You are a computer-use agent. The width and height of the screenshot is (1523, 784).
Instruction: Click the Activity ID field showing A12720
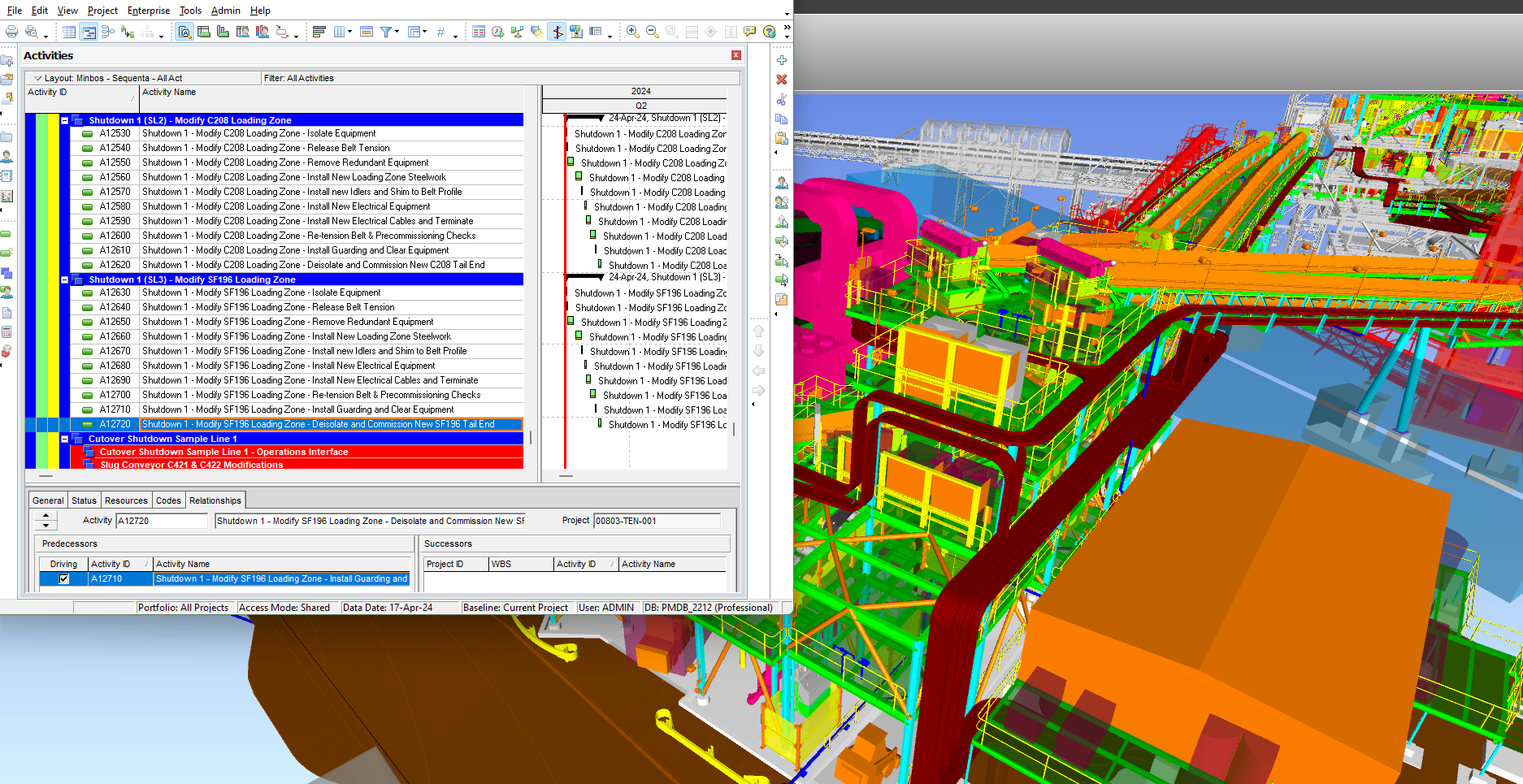coord(161,521)
